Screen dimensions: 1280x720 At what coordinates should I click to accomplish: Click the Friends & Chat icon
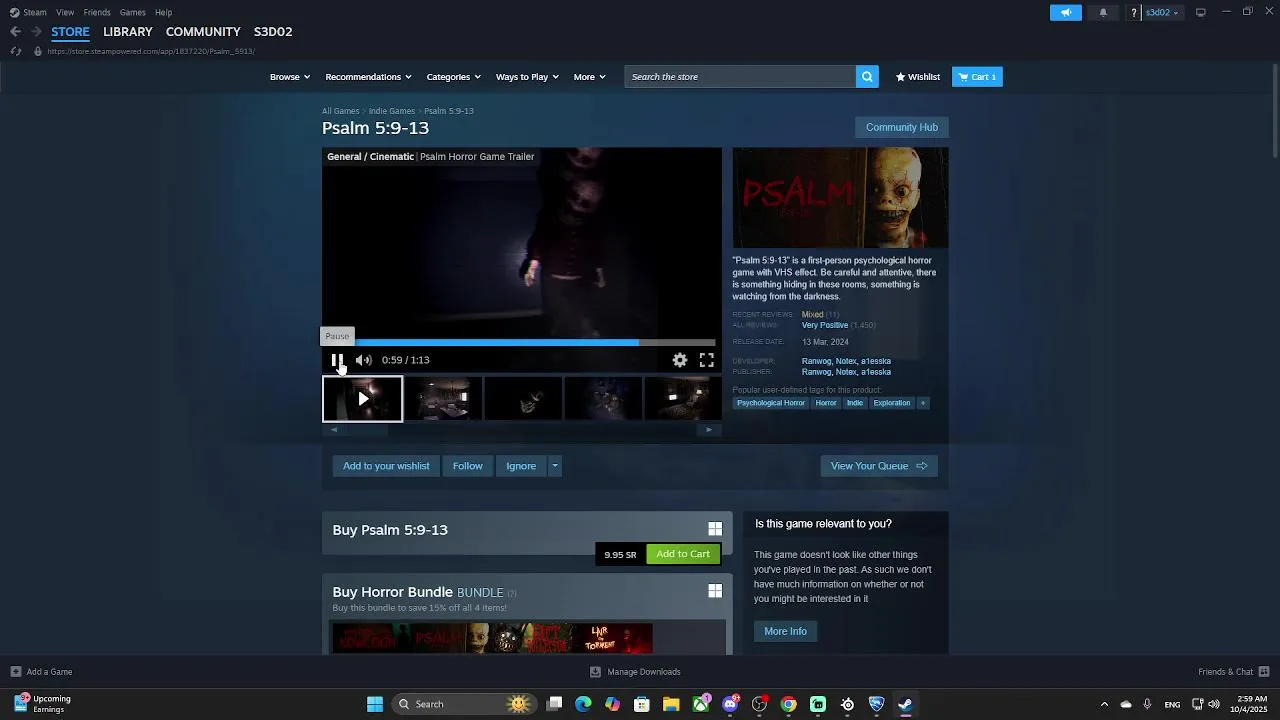(x=1264, y=672)
